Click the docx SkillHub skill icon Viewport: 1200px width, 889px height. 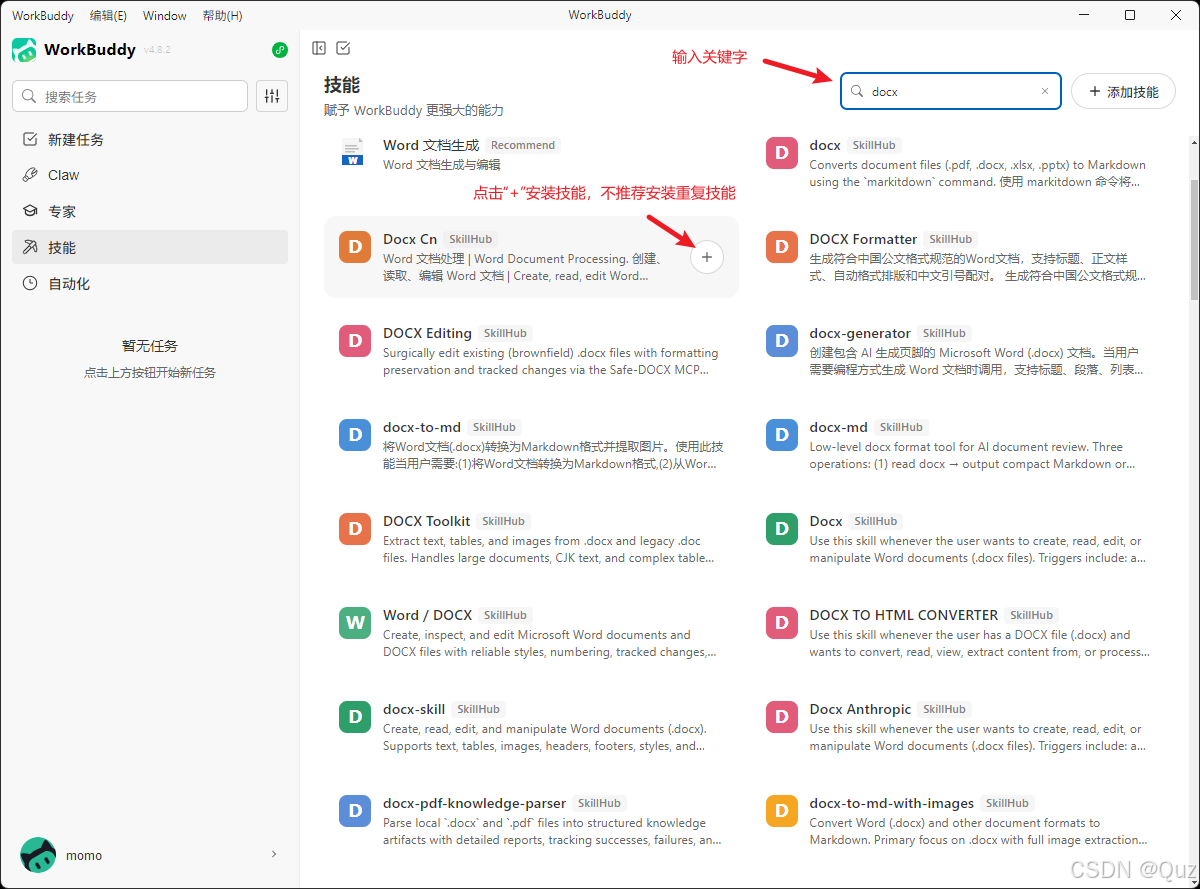coord(782,153)
